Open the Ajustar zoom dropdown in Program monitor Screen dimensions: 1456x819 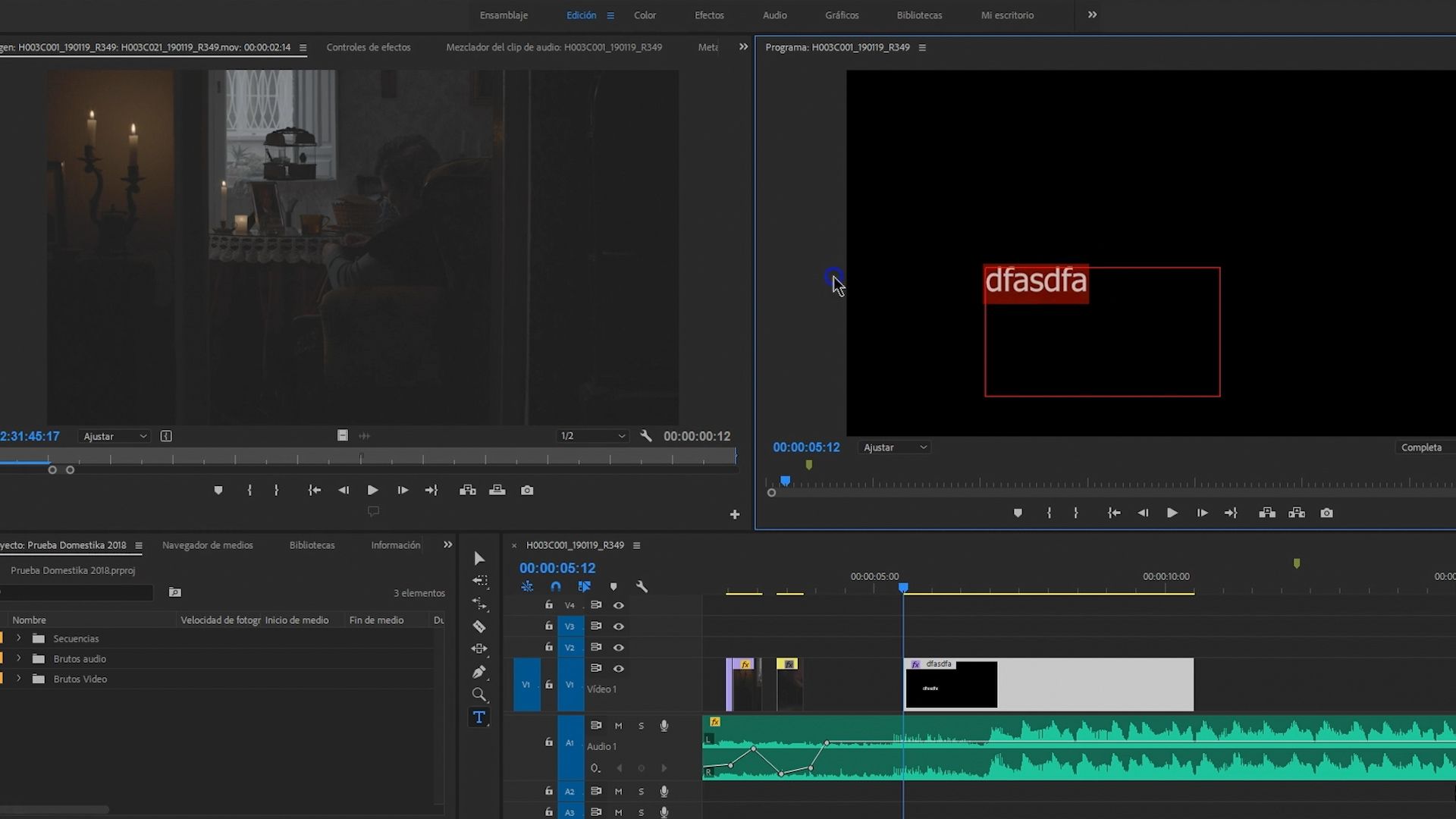click(895, 447)
